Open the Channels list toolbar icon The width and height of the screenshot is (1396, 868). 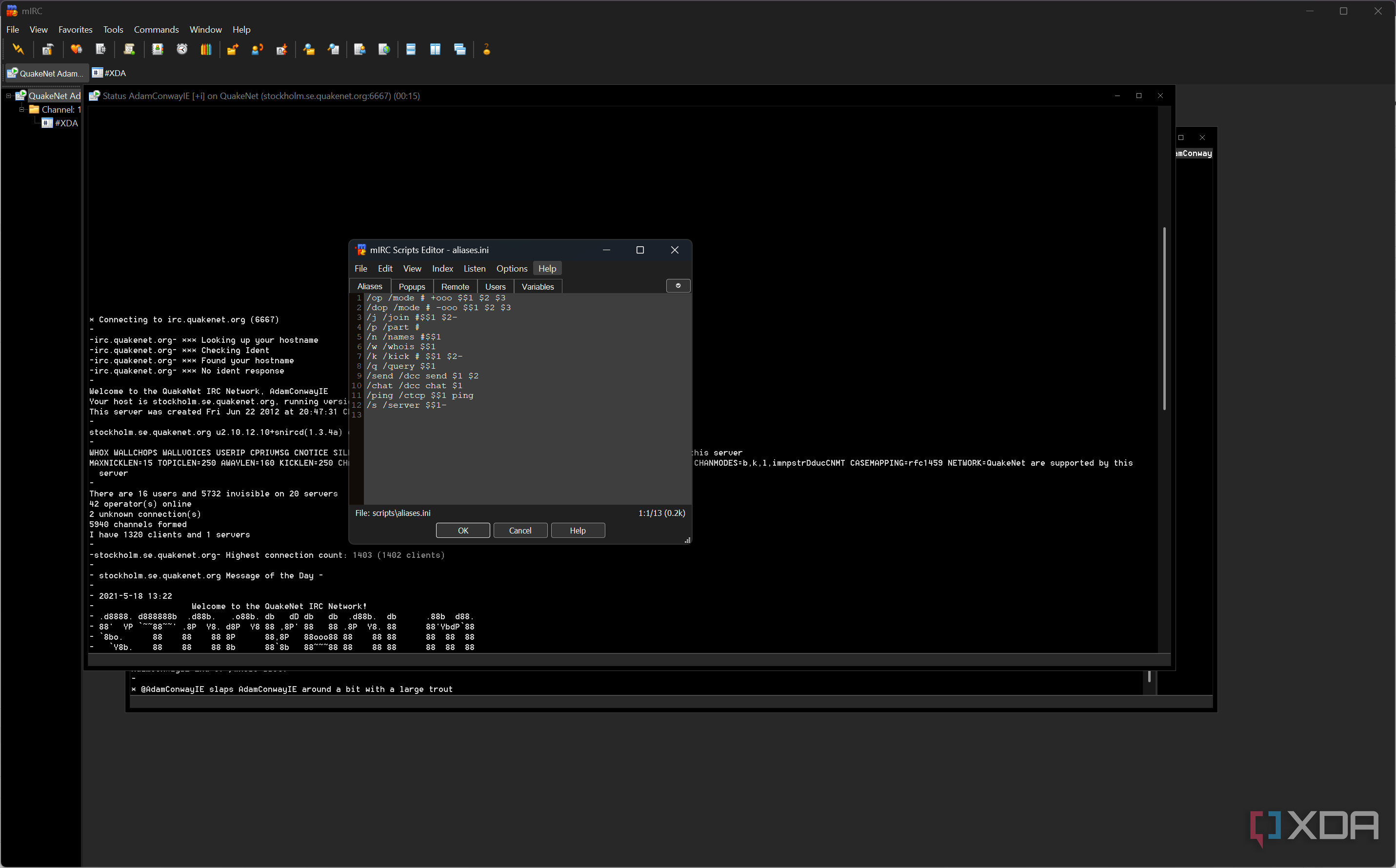point(101,49)
